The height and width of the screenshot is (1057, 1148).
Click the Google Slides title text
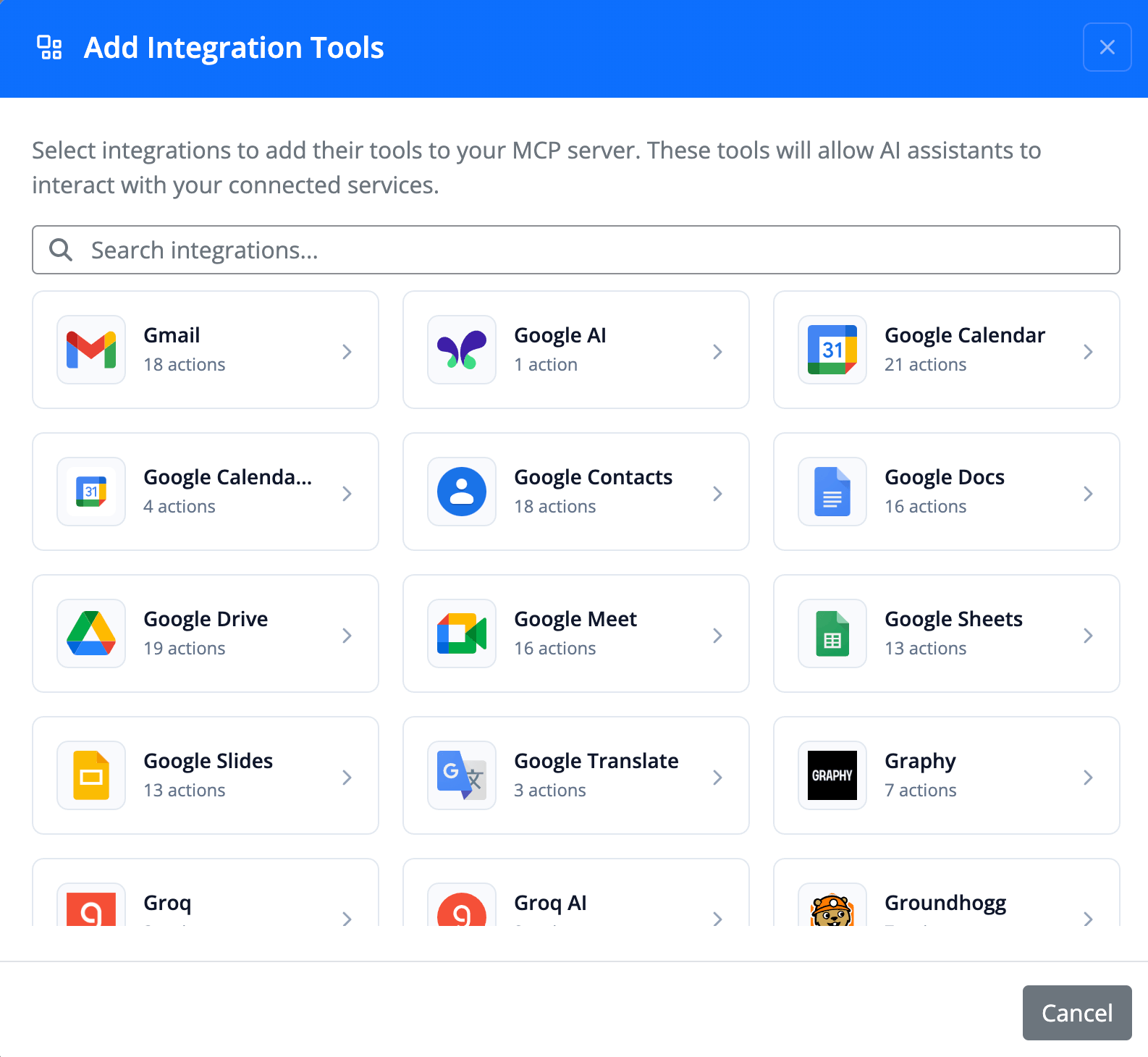click(208, 761)
